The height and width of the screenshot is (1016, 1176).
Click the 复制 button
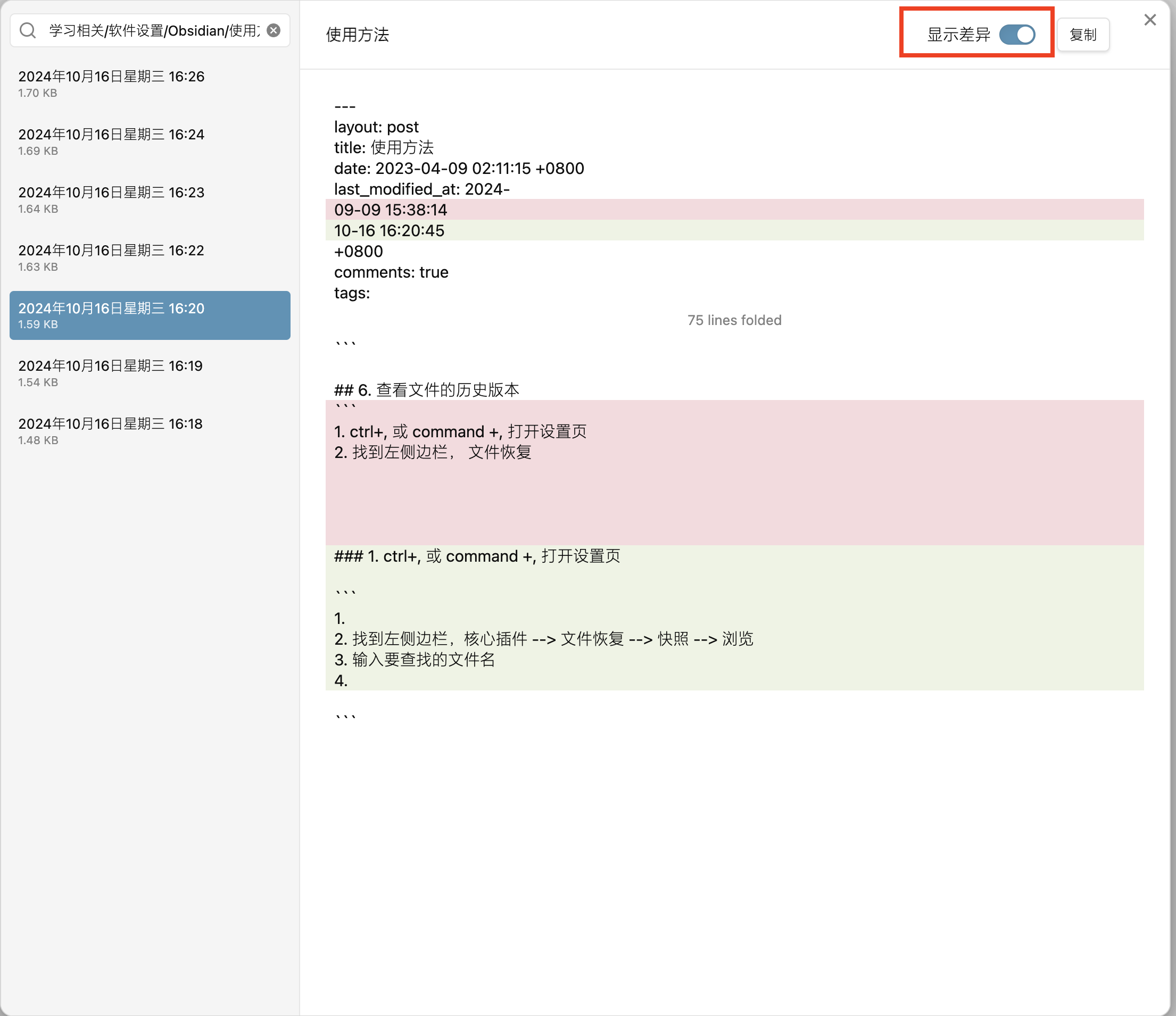(x=1083, y=35)
